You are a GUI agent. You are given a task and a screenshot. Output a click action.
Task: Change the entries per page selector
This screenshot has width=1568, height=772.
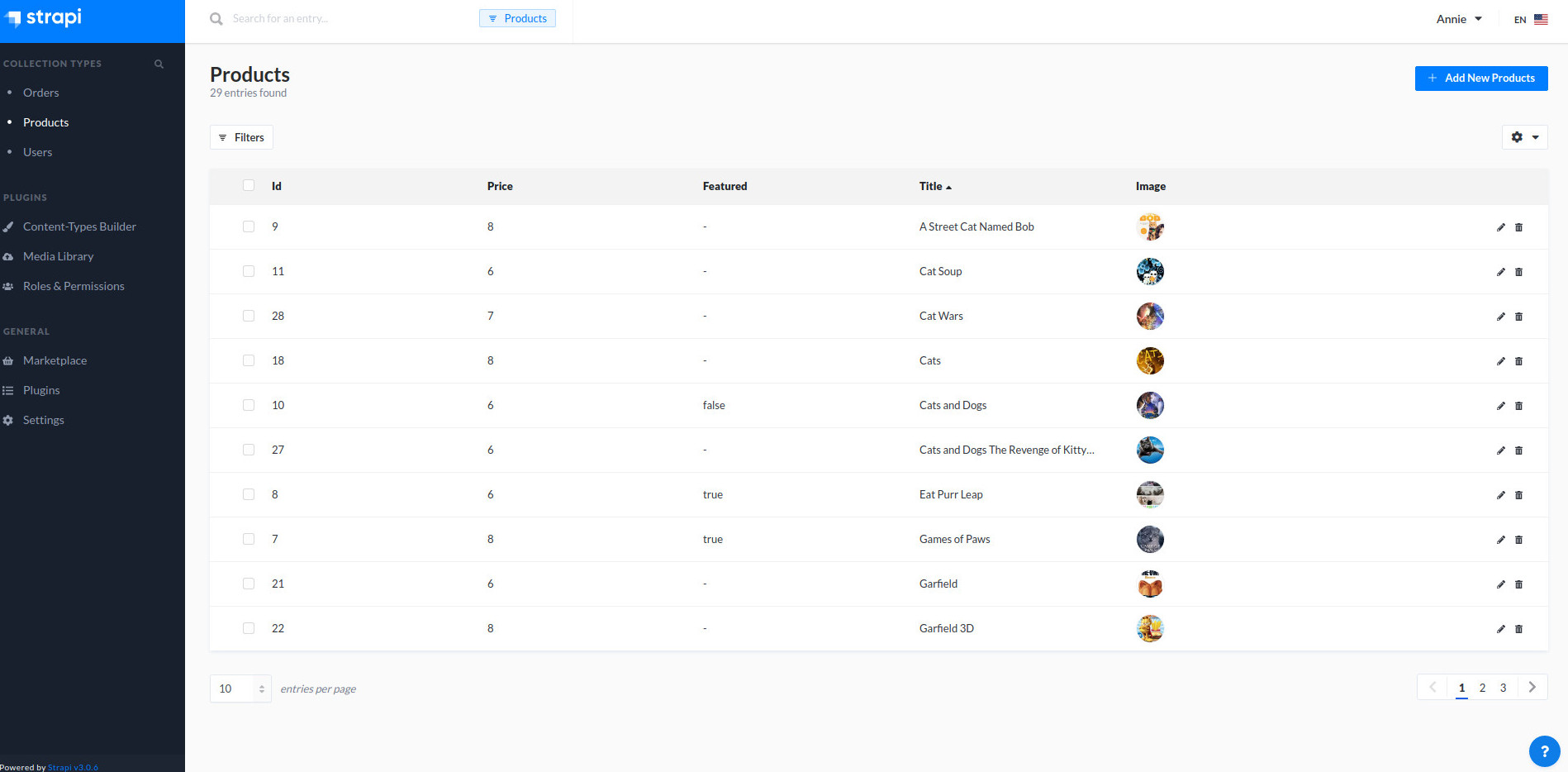240,689
